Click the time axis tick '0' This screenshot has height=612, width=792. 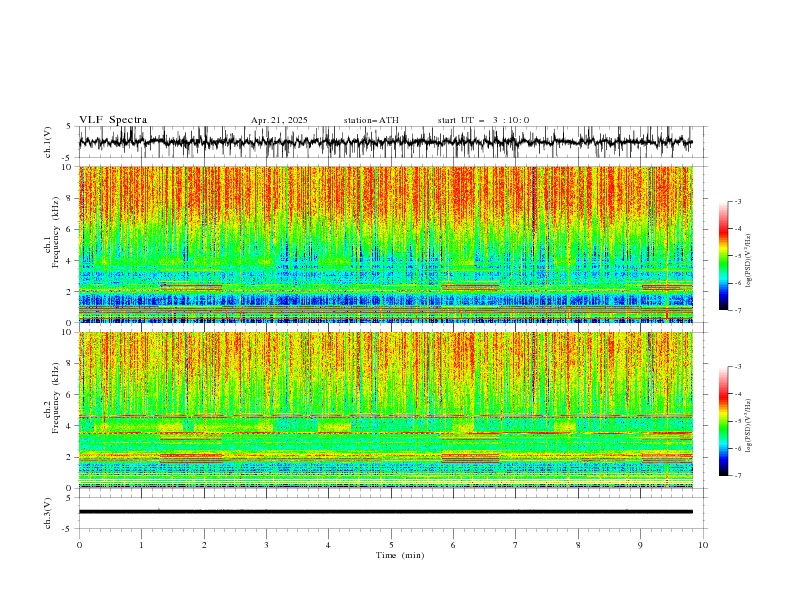79,545
